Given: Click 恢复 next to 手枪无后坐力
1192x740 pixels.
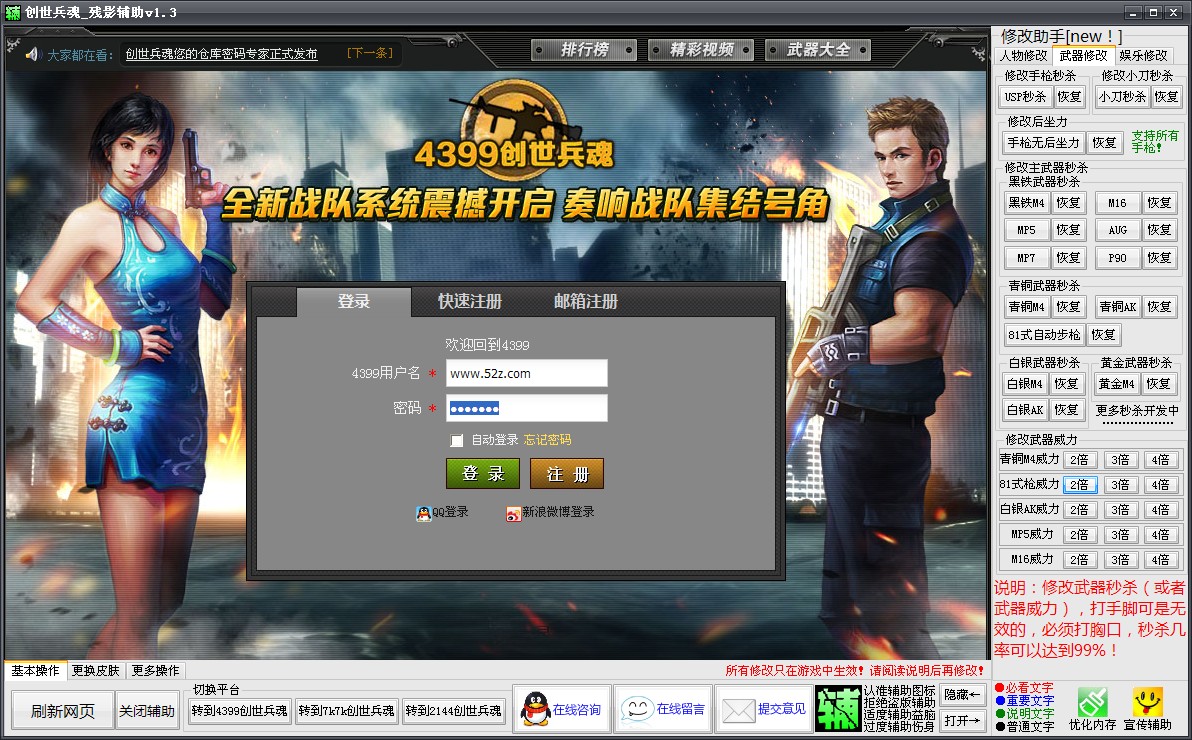Looking at the screenshot, I should pyautogui.click(x=1104, y=142).
